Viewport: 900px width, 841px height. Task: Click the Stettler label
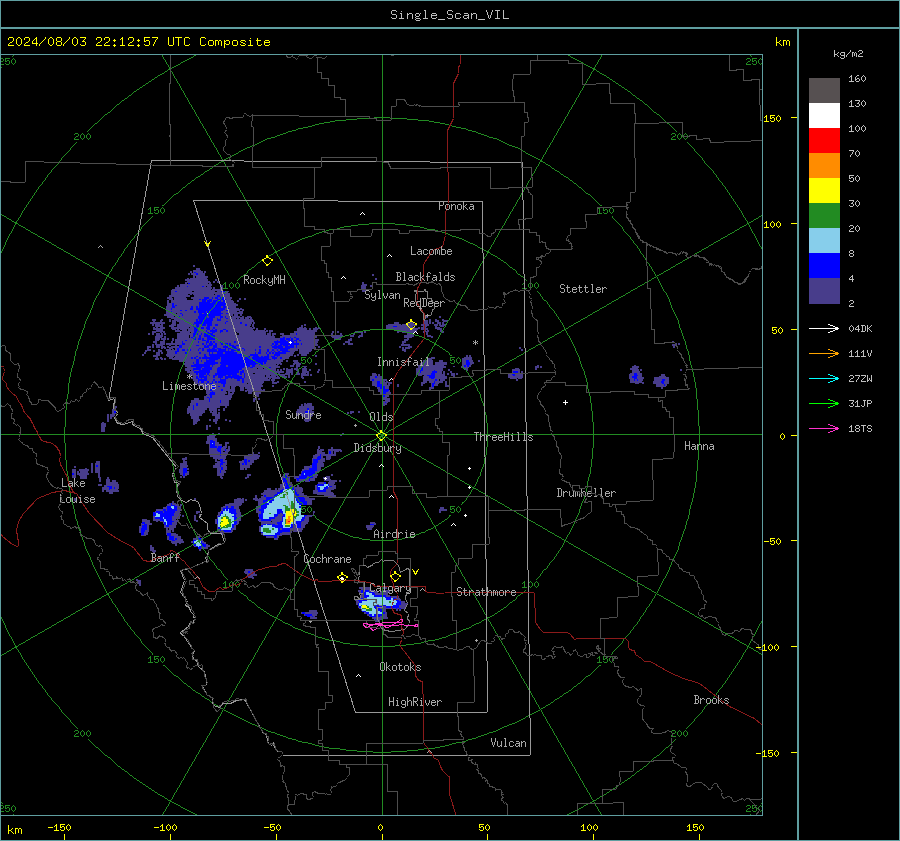[x=583, y=289]
